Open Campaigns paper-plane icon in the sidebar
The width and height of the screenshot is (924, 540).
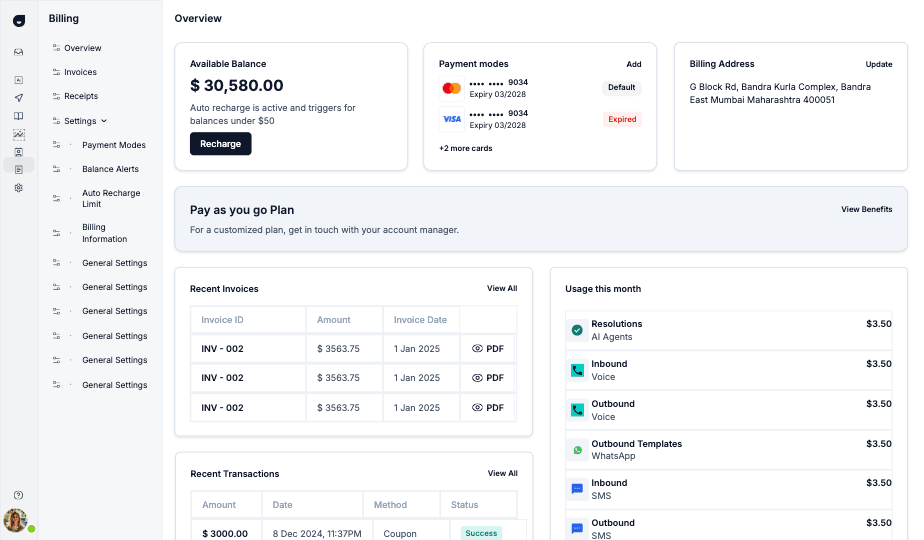(x=19, y=98)
